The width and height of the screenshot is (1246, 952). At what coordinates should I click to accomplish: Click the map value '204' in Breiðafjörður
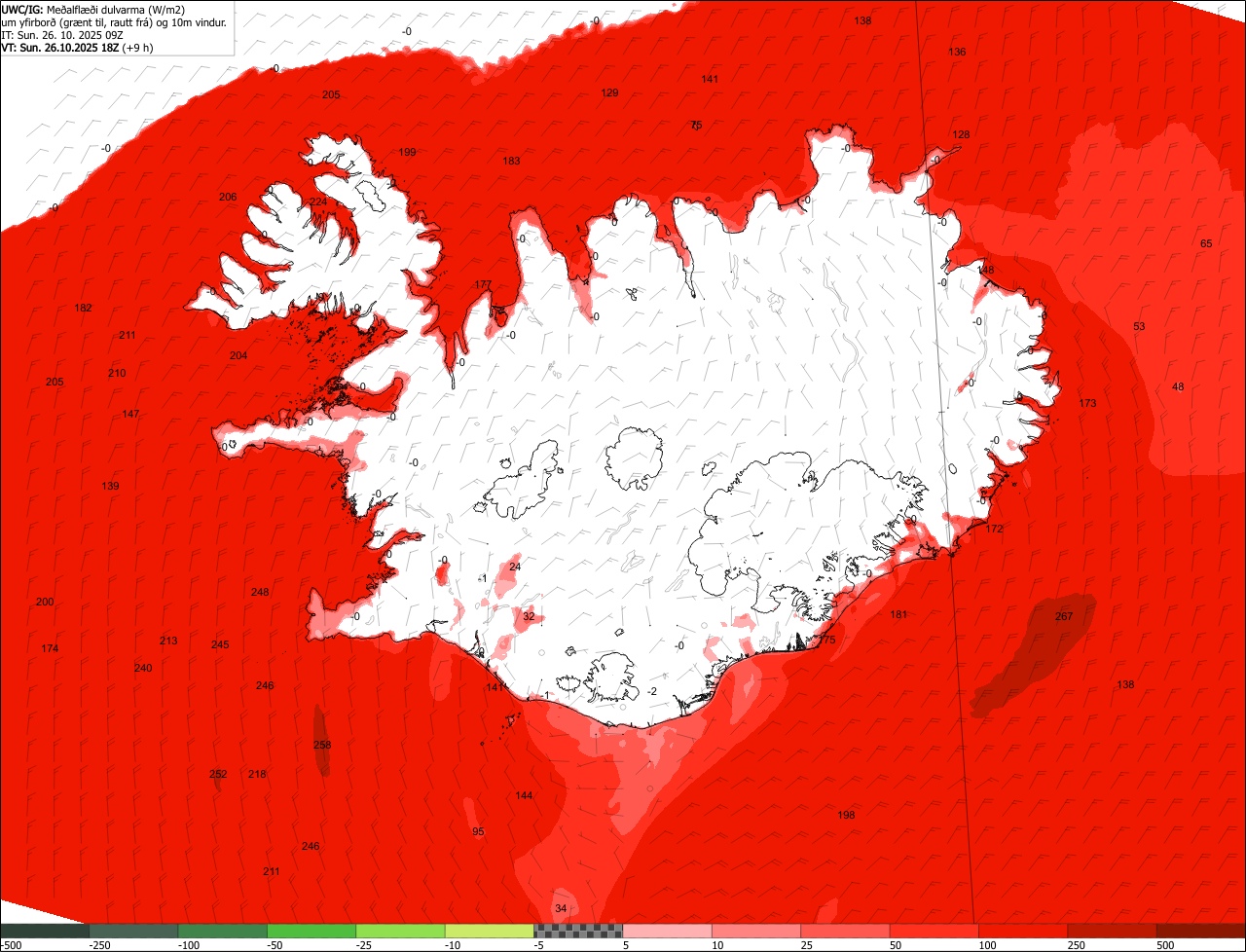point(238,356)
